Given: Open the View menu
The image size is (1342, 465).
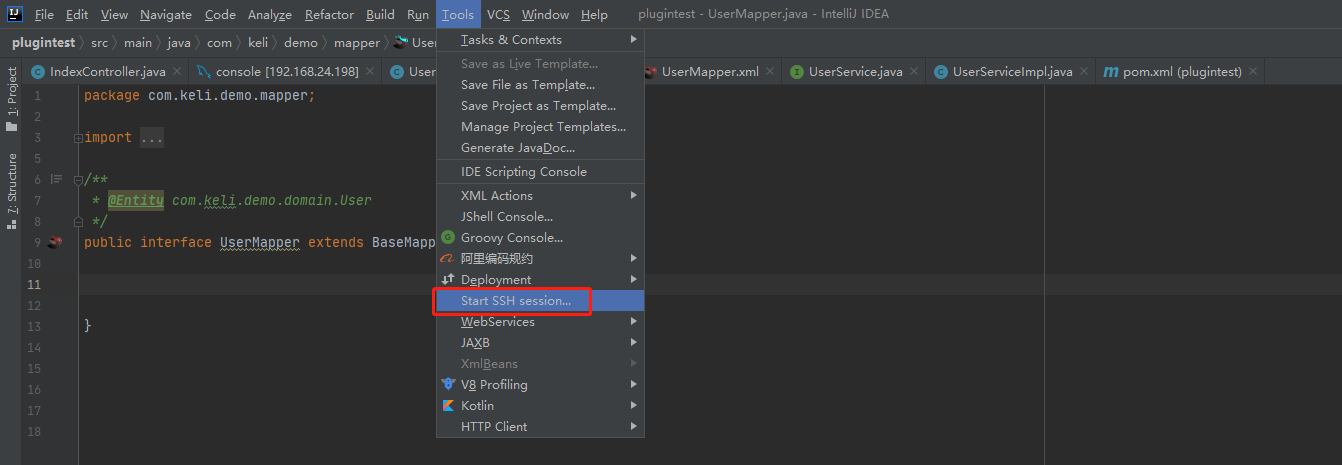Looking at the screenshot, I should (x=114, y=14).
